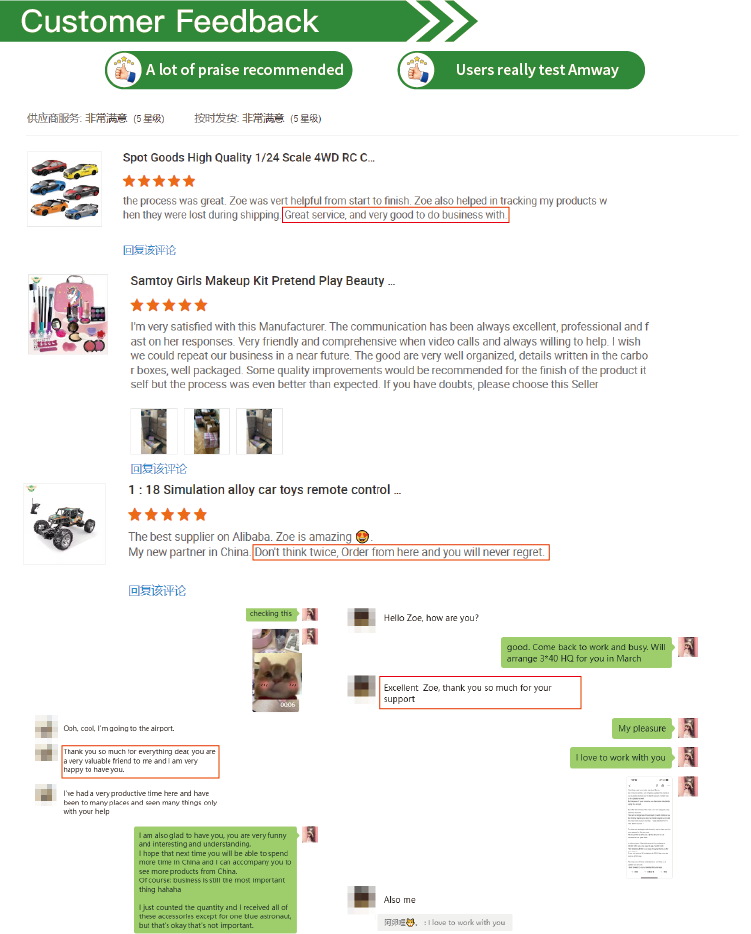The width and height of the screenshot is (751, 934).
Task: View the second review photo of packed boxes
Action: click(207, 431)
